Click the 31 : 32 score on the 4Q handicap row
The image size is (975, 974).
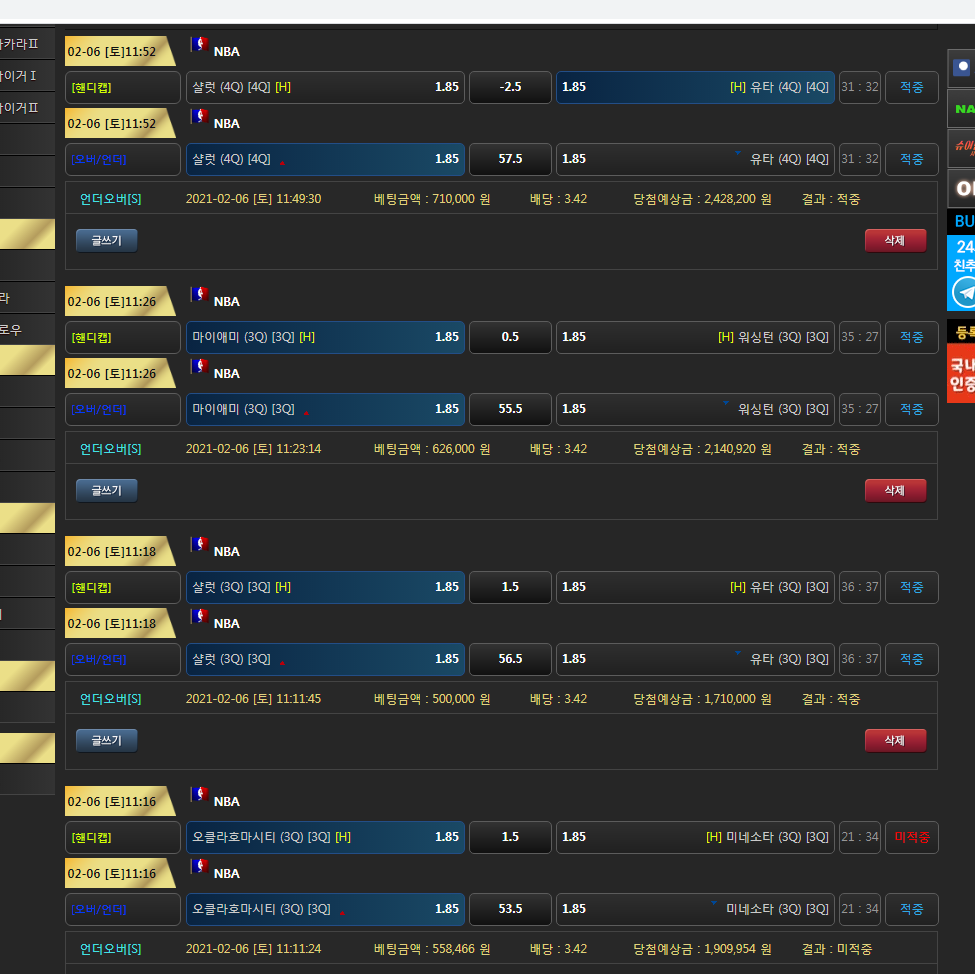point(859,87)
